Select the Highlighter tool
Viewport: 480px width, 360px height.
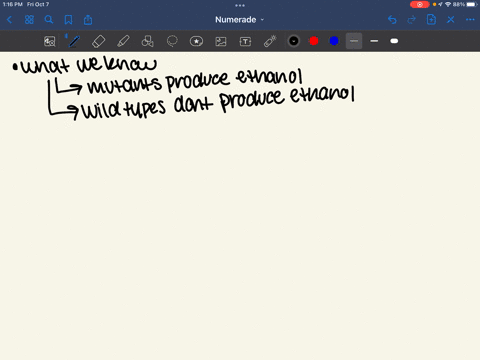(123, 41)
